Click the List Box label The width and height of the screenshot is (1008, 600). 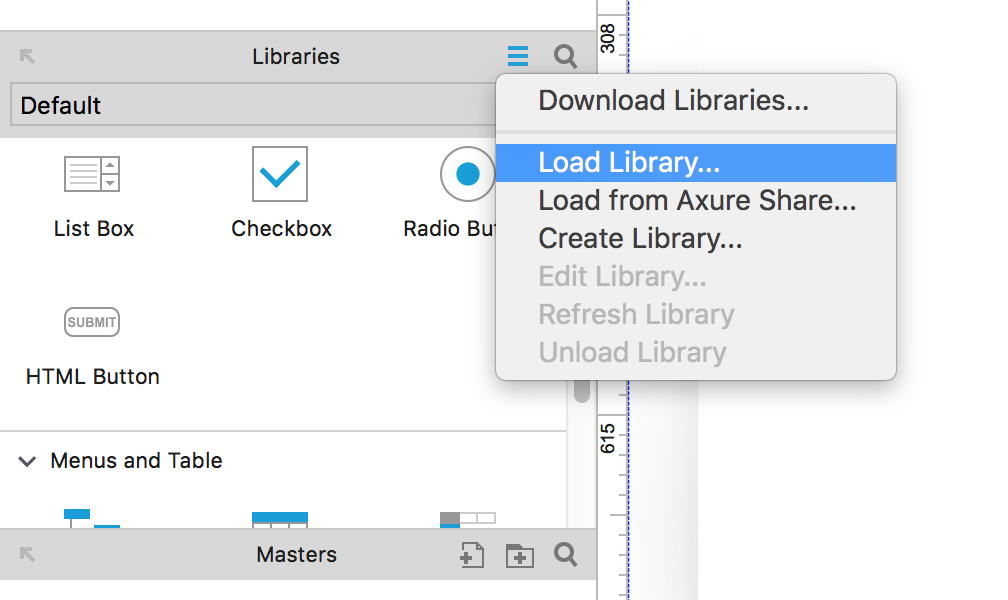(94, 228)
